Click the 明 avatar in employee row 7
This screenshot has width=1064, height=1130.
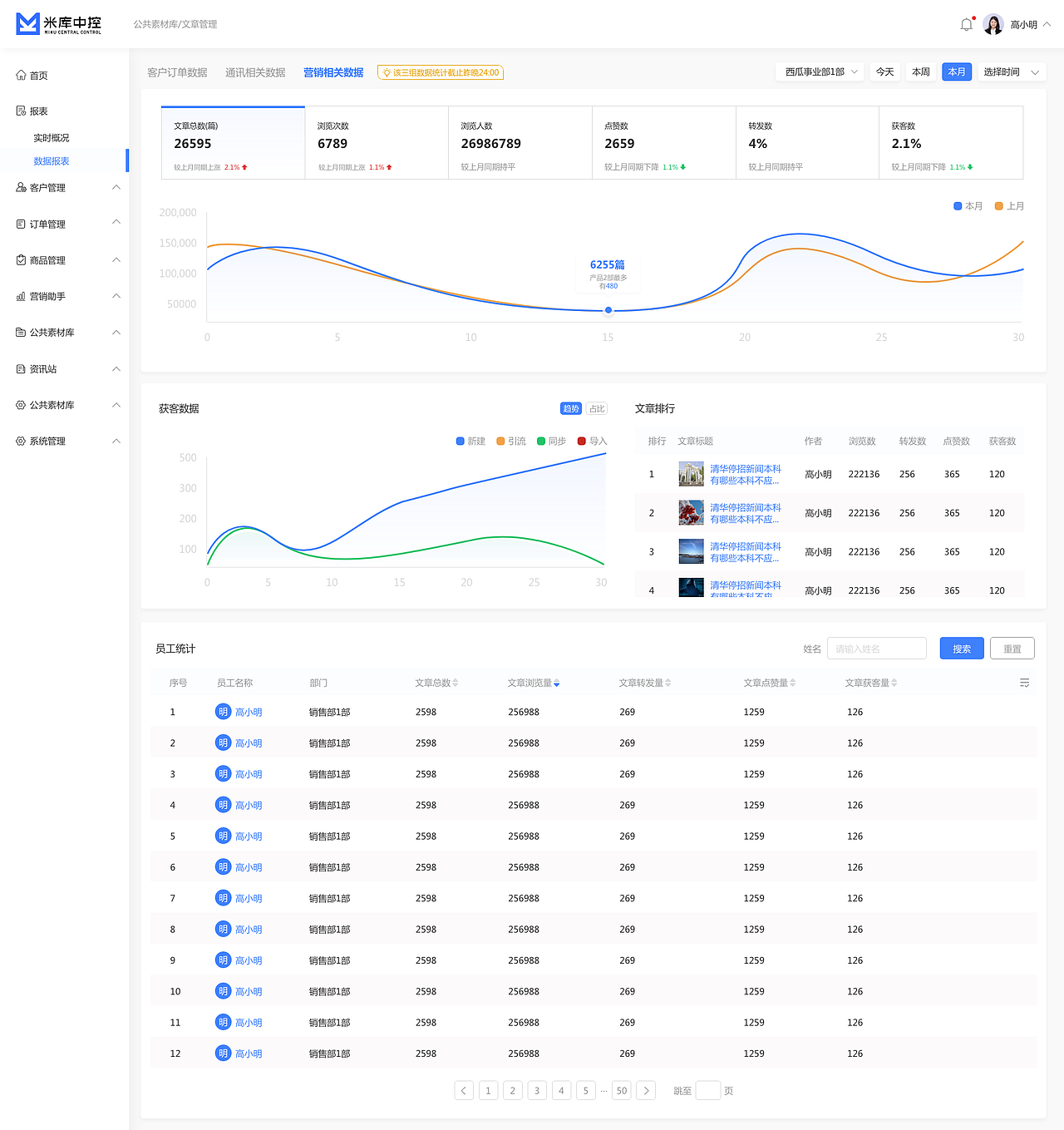[223, 898]
